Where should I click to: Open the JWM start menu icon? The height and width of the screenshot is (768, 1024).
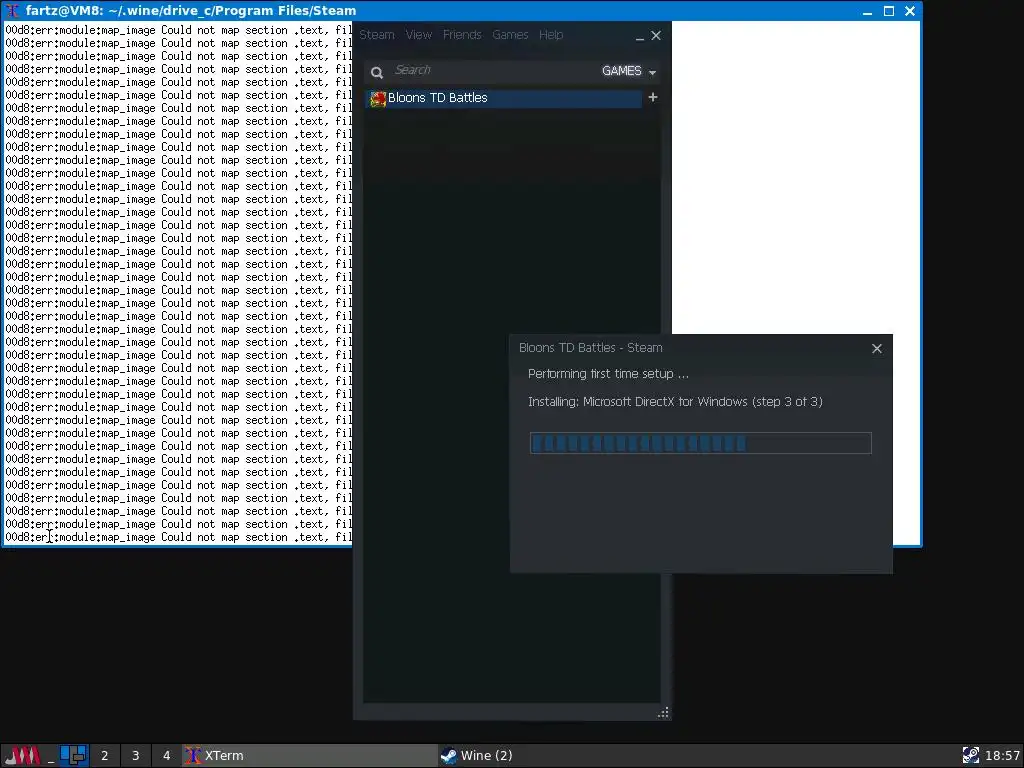point(22,756)
